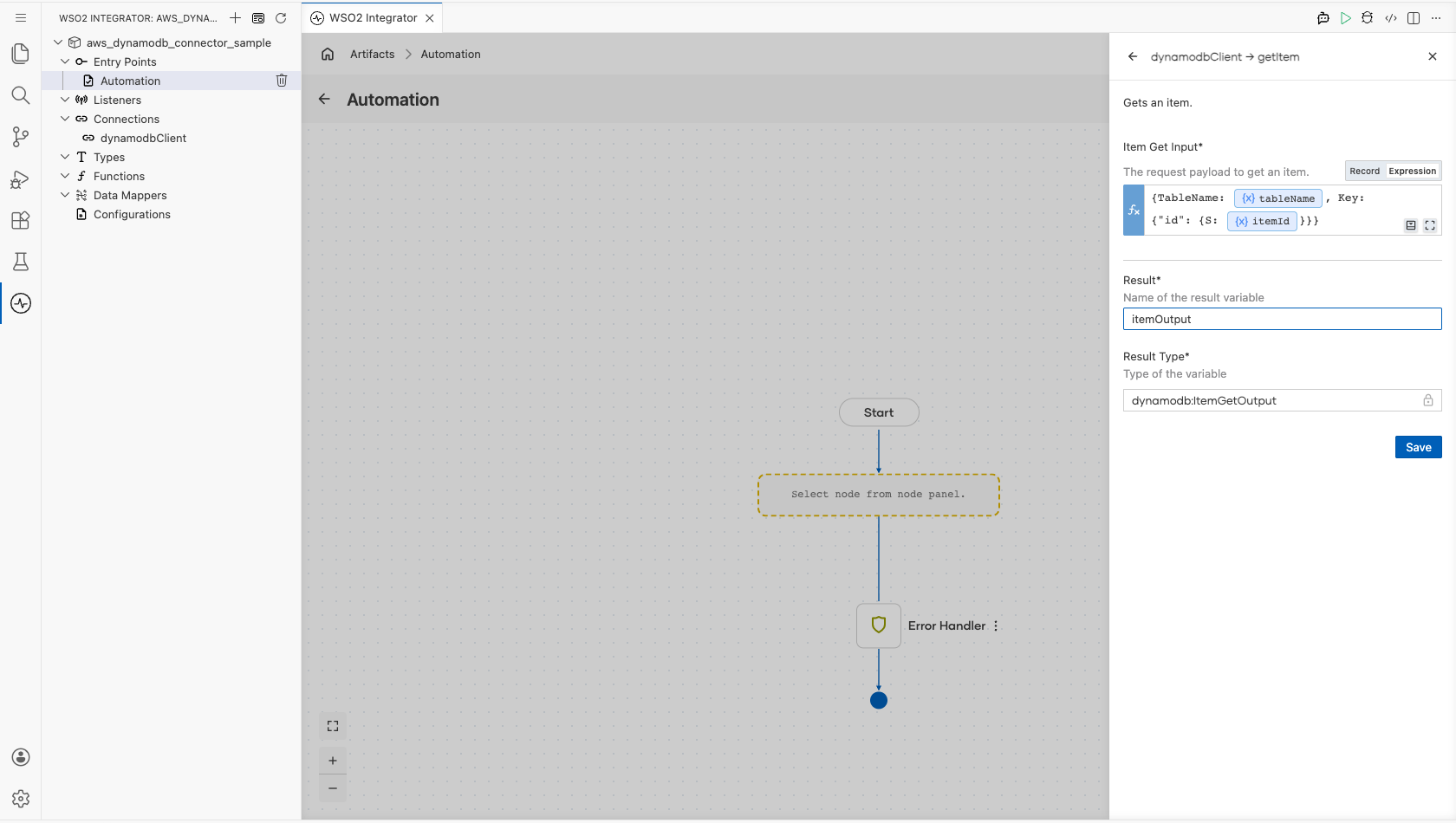Image resolution: width=1456 pixels, height=823 pixels.
Task: Switch Item Get Input to Expression mode
Action: pyautogui.click(x=1412, y=171)
